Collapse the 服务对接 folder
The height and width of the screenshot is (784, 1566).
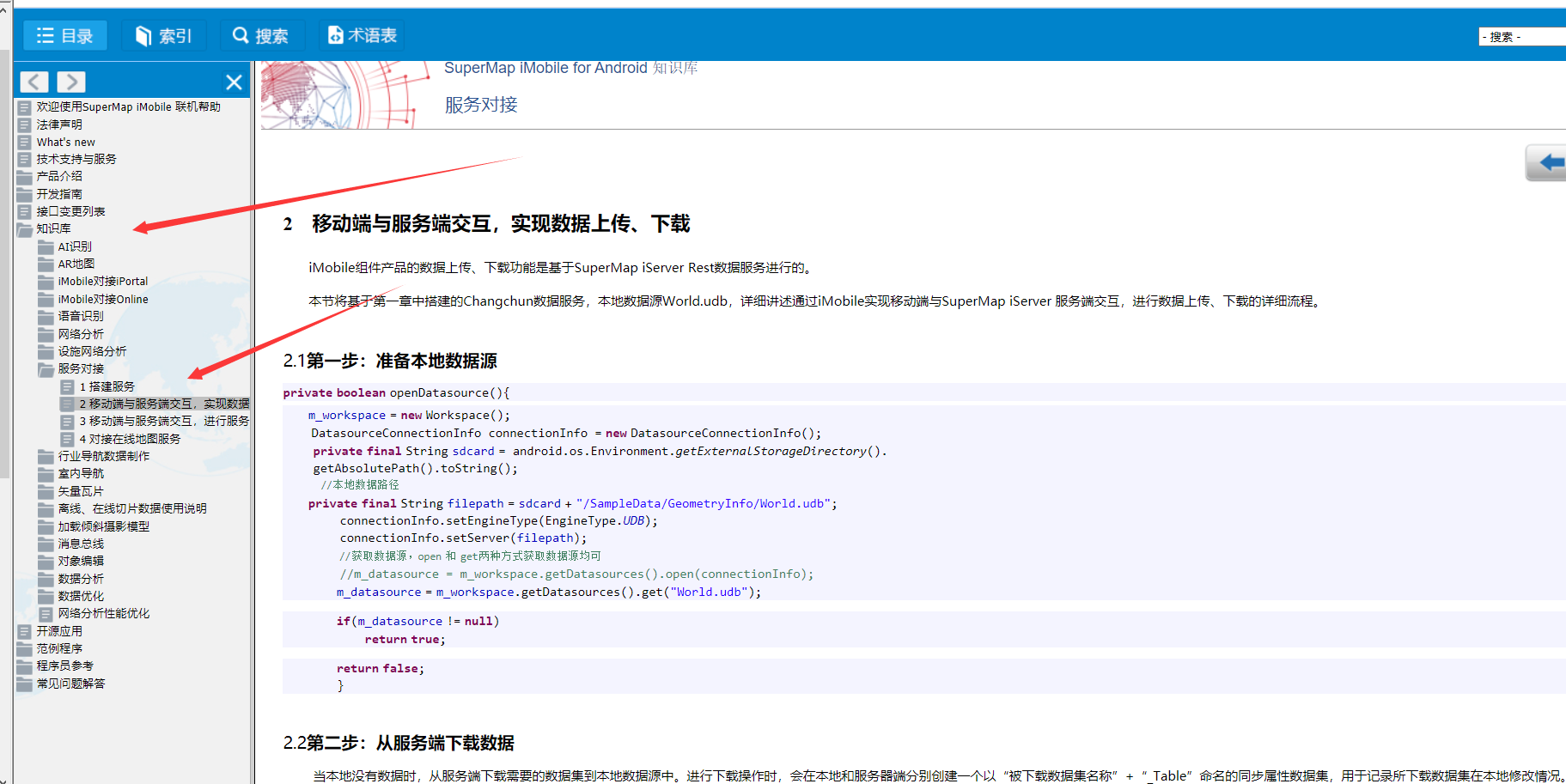coord(81,368)
